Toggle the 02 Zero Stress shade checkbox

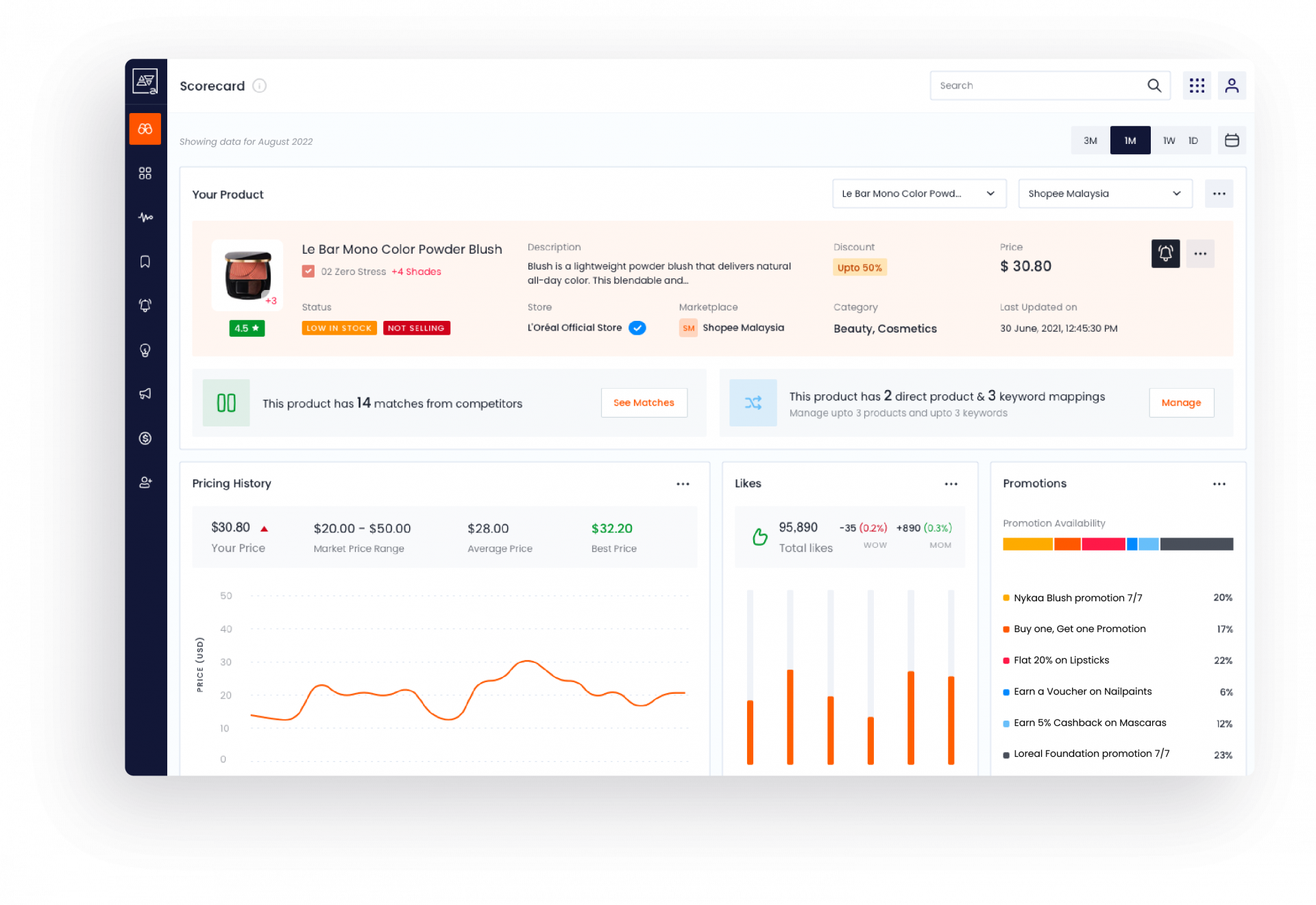coord(308,271)
